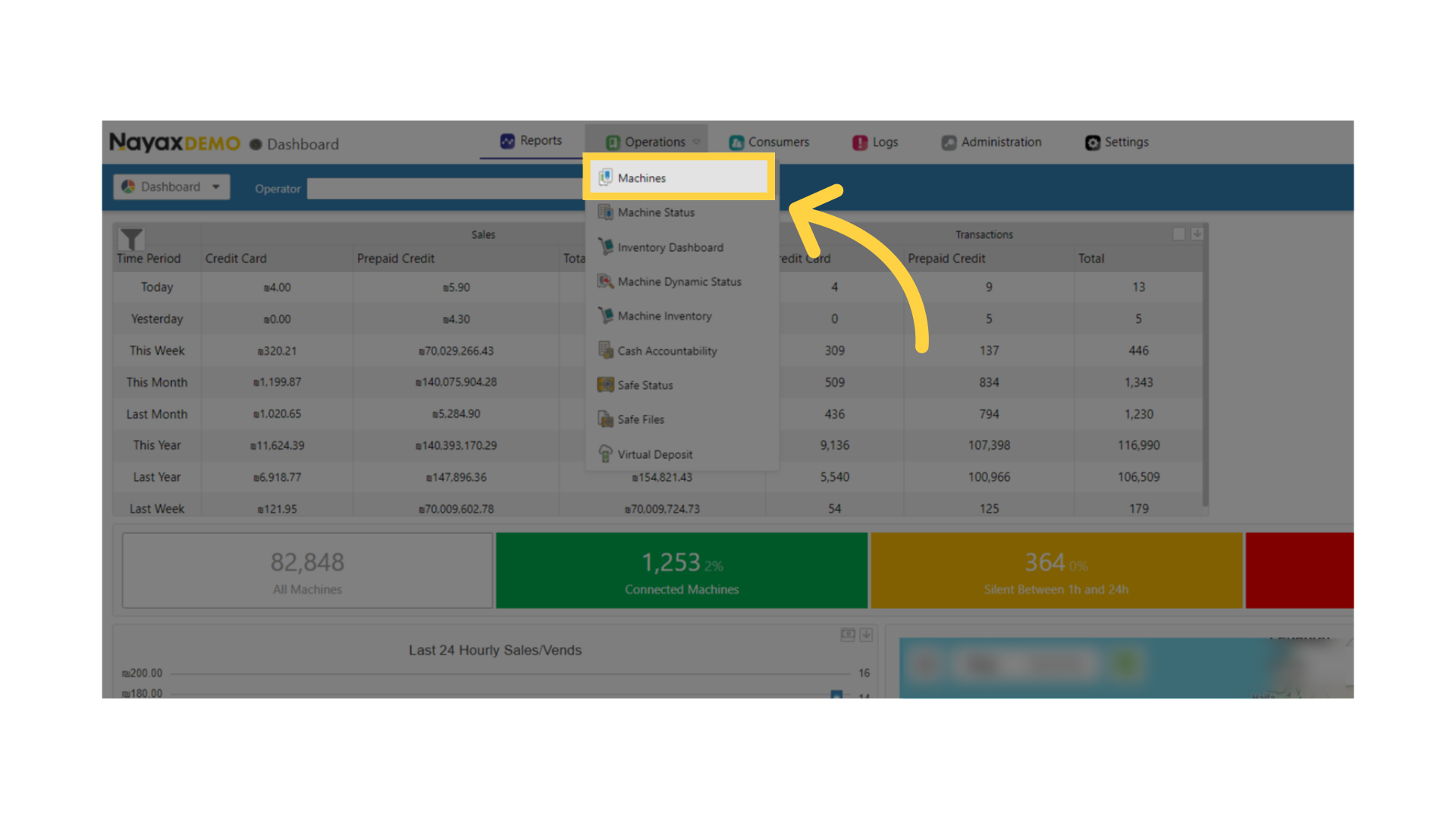Open Machines from the Operations menu

coord(679,177)
